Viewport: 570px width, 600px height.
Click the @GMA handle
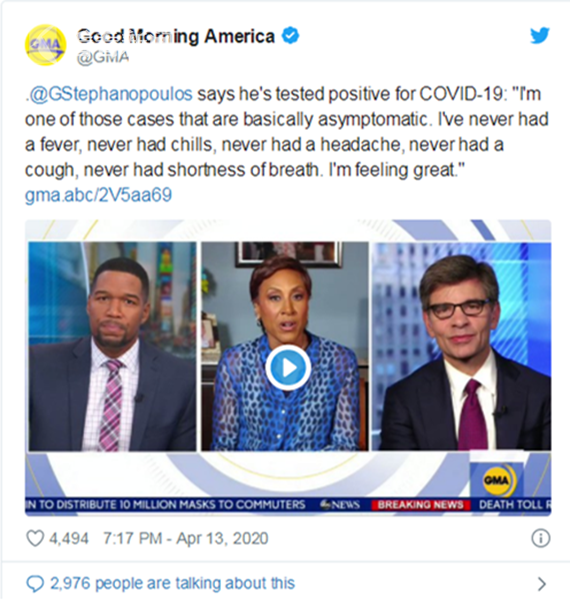(x=103, y=57)
